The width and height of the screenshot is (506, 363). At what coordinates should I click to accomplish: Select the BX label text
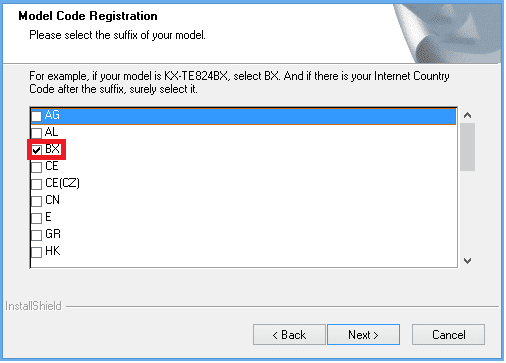point(52,149)
